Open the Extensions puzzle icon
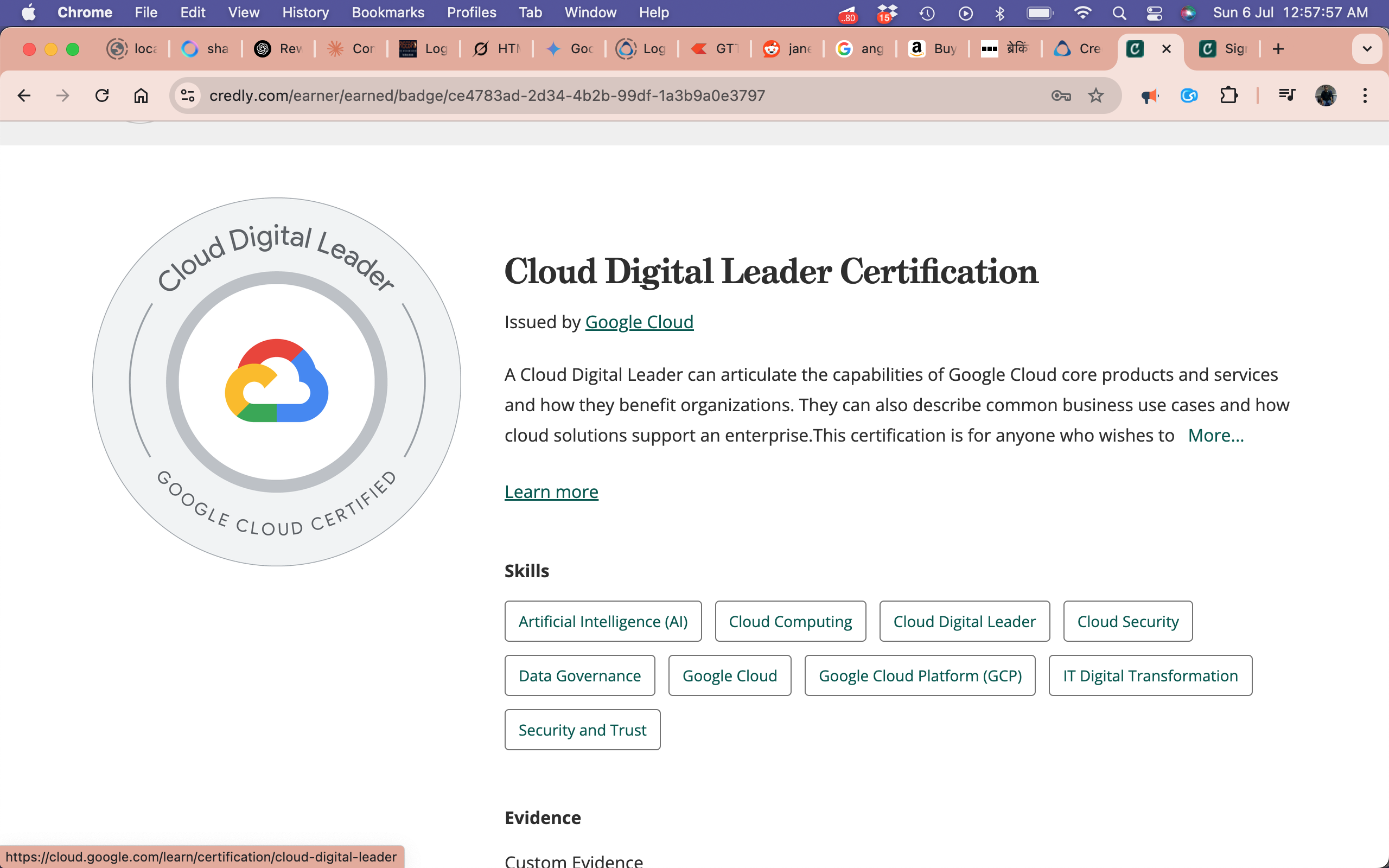The width and height of the screenshot is (1389, 868). 1228,95
